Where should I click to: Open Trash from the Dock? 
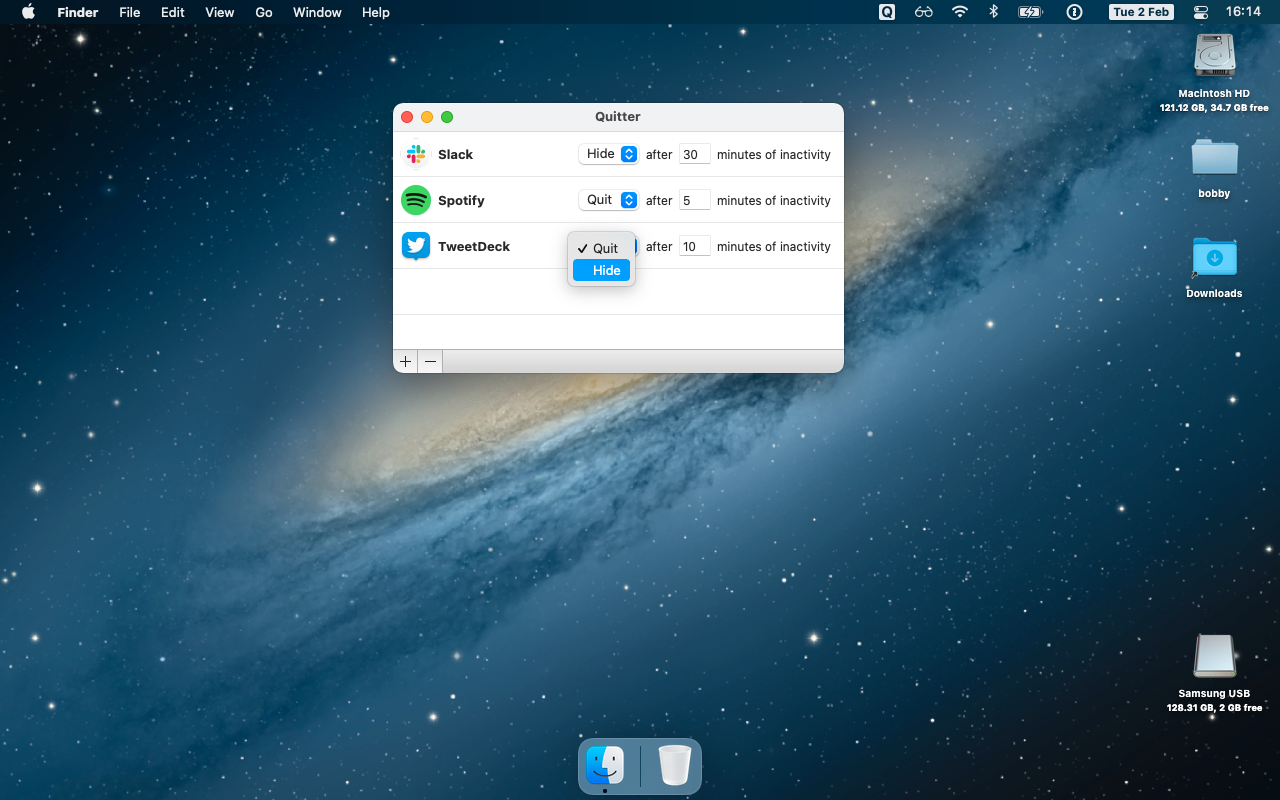(674, 766)
